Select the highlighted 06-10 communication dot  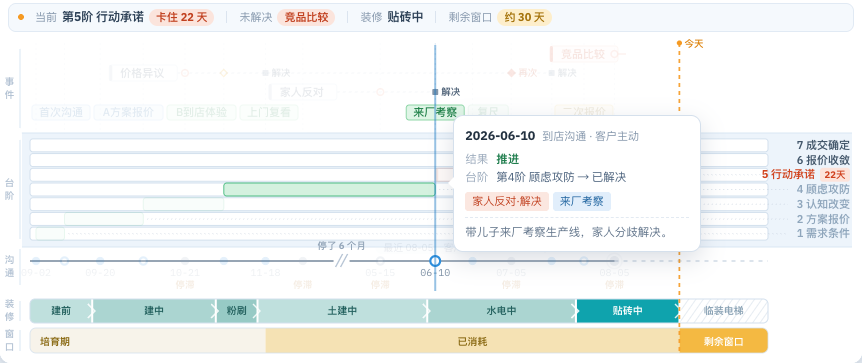tap(435, 261)
